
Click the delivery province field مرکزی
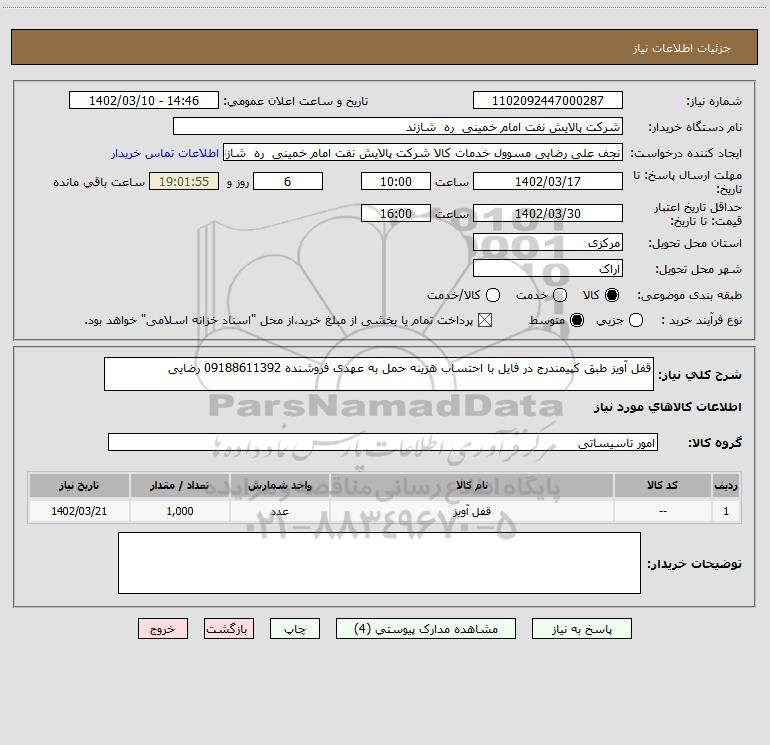548,242
